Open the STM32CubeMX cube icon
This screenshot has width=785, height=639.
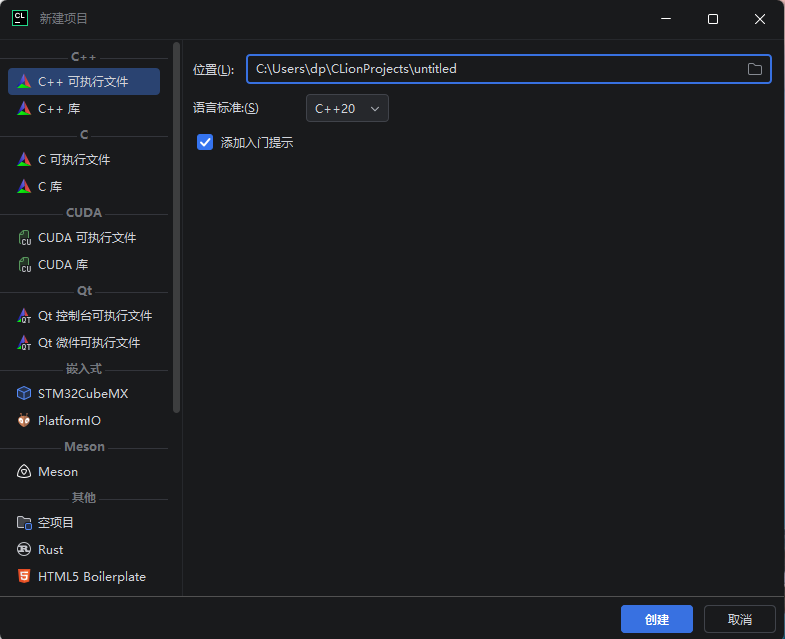point(24,394)
